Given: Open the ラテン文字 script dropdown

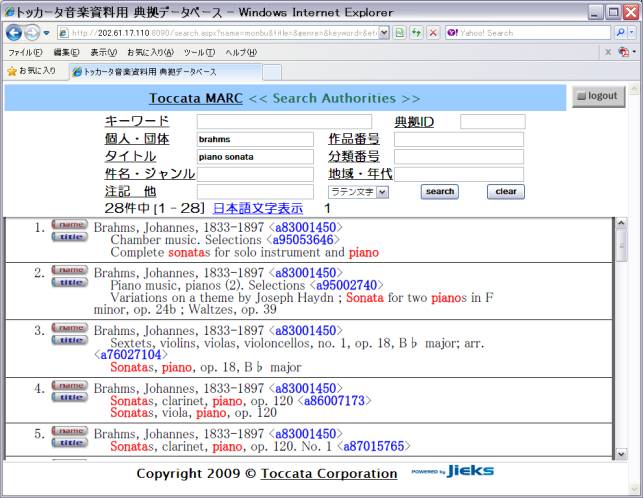Looking at the screenshot, I should [358, 192].
